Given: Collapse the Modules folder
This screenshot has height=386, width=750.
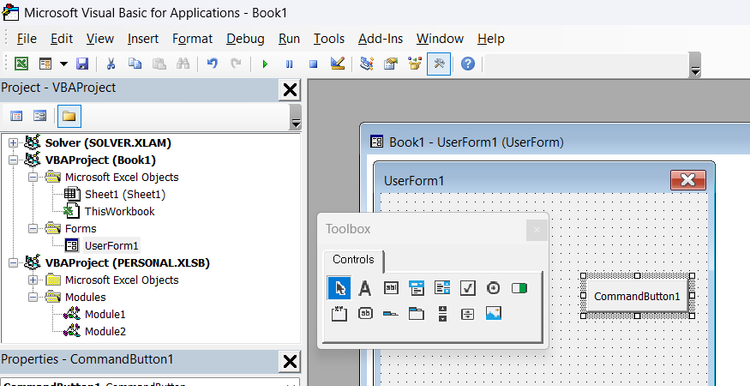Looking at the screenshot, I should [33, 298].
